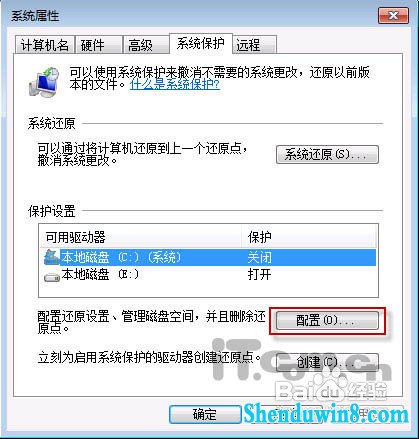Switch to the 远程 tab

click(x=255, y=45)
